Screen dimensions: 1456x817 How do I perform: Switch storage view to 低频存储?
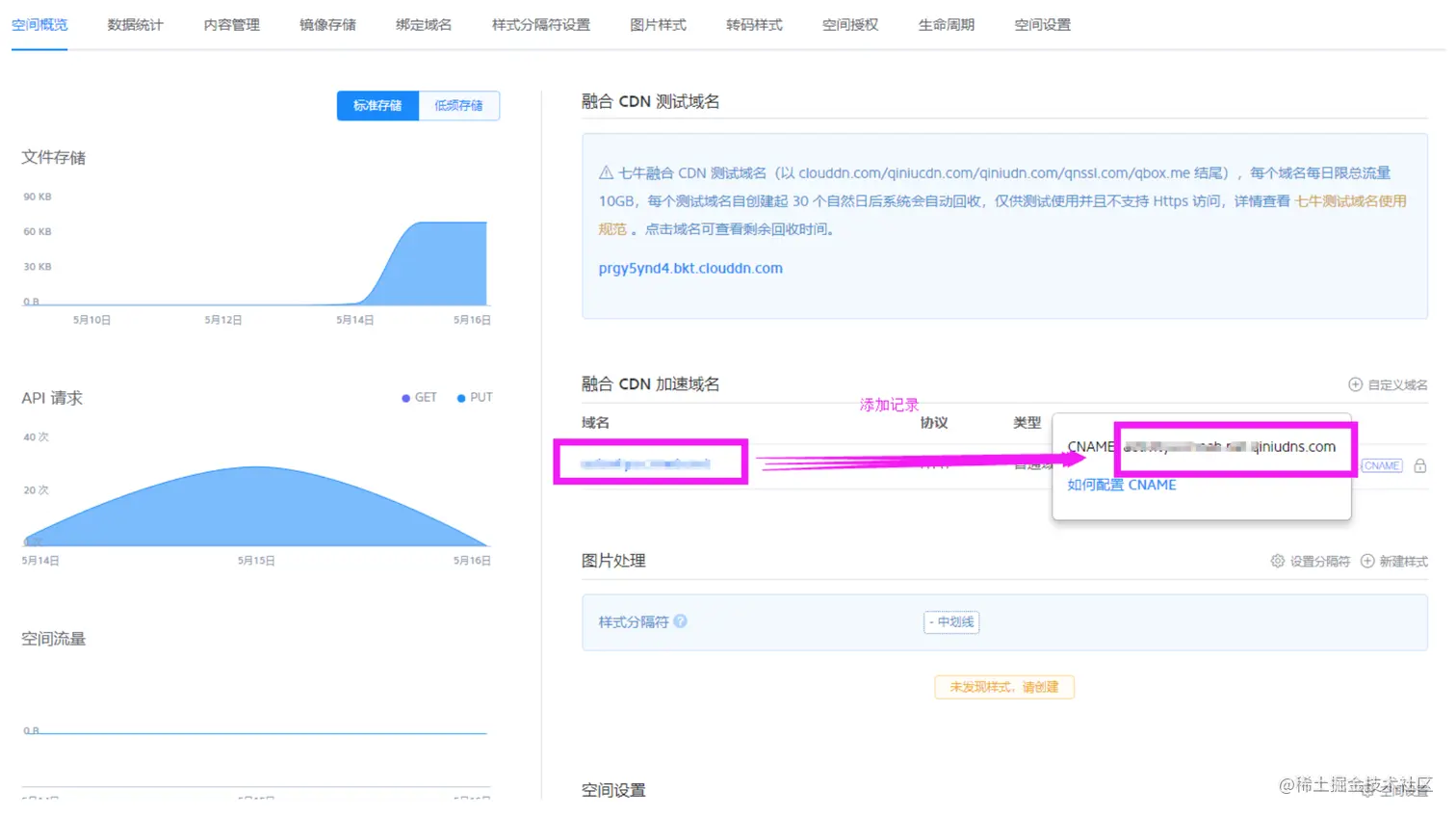459,106
